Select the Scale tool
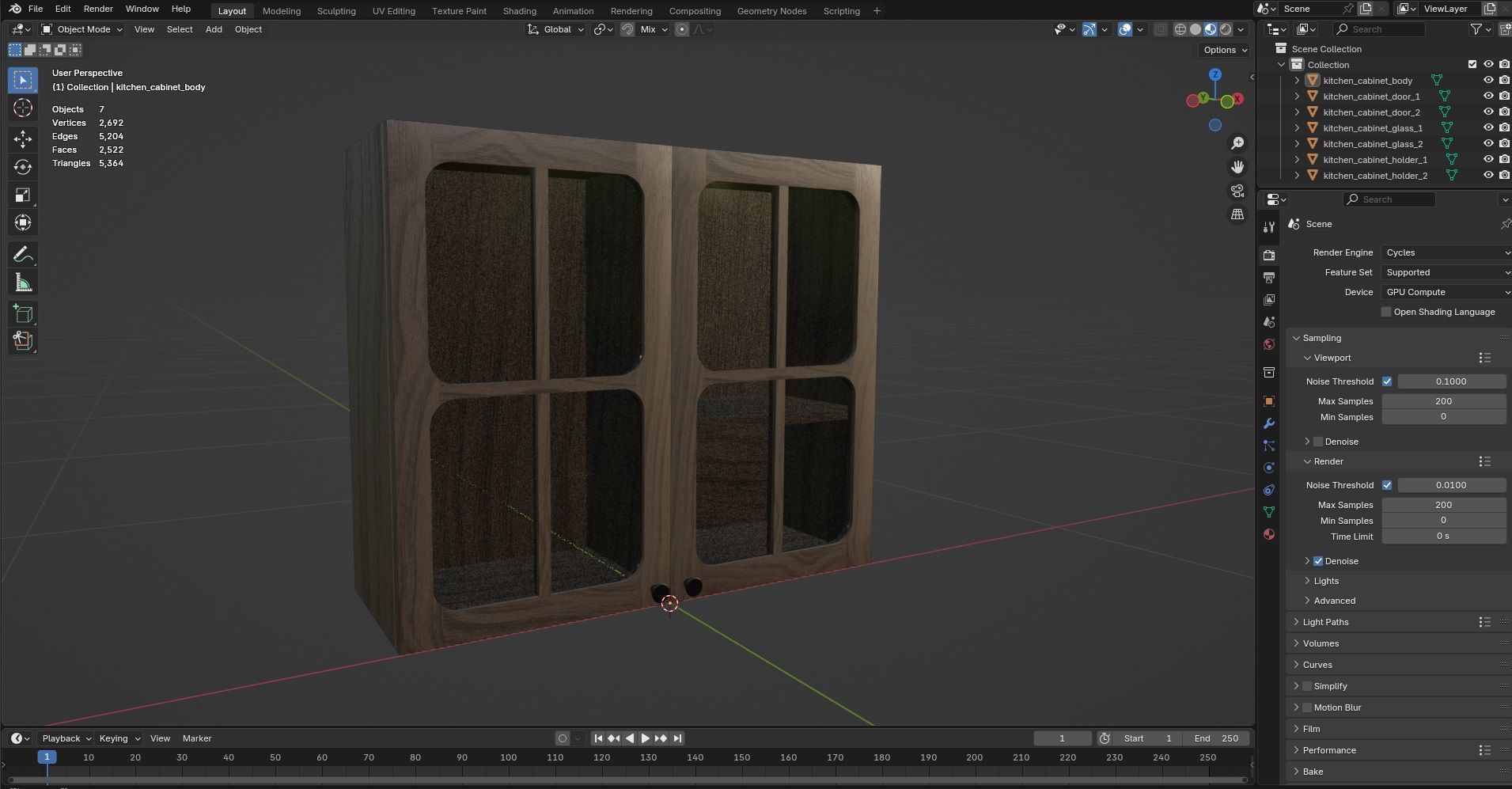The image size is (1512, 789). pyautogui.click(x=23, y=195)
